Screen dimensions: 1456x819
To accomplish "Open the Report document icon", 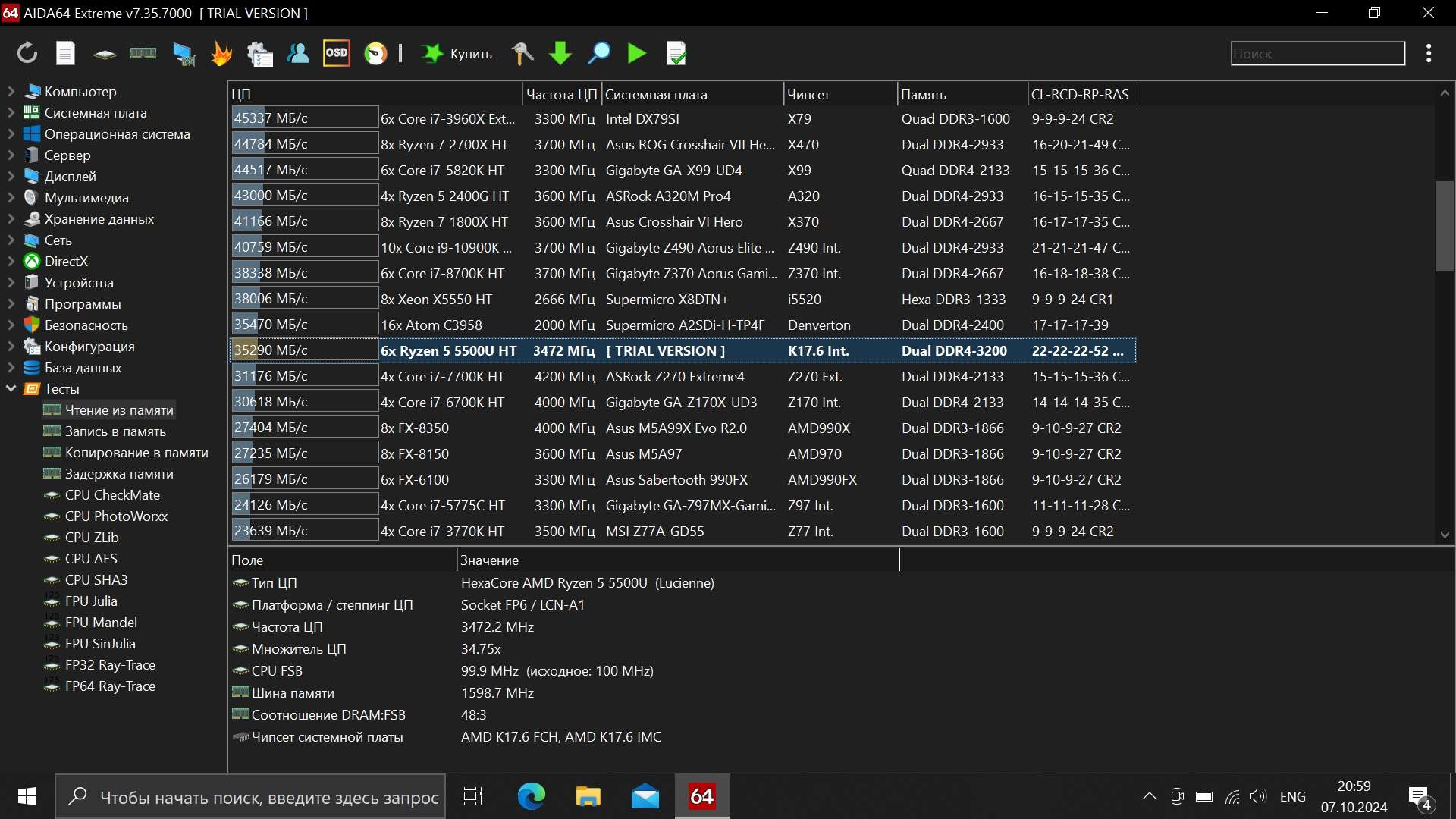I will (x=66, y=53).
